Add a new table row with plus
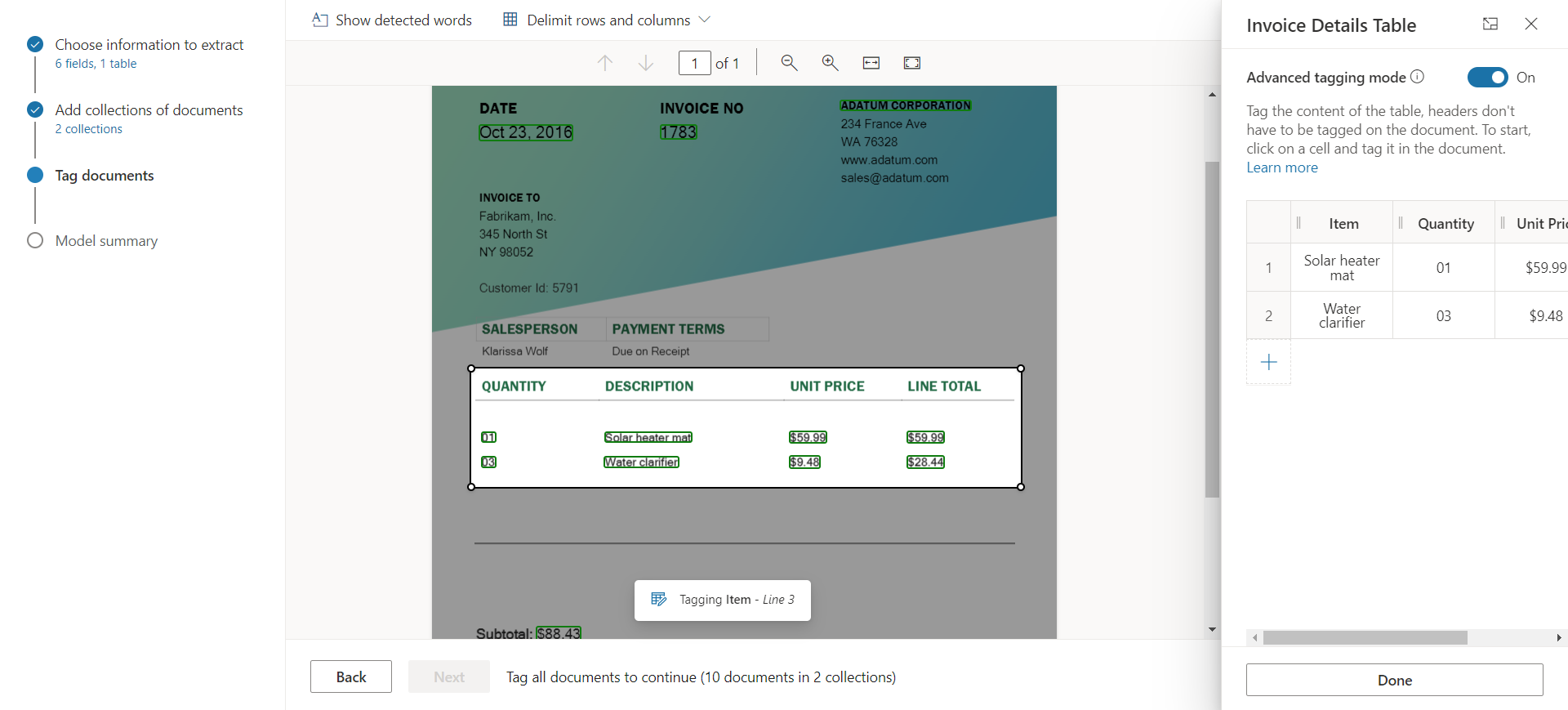This screenshot has height=710, width=1568. 1268,362
